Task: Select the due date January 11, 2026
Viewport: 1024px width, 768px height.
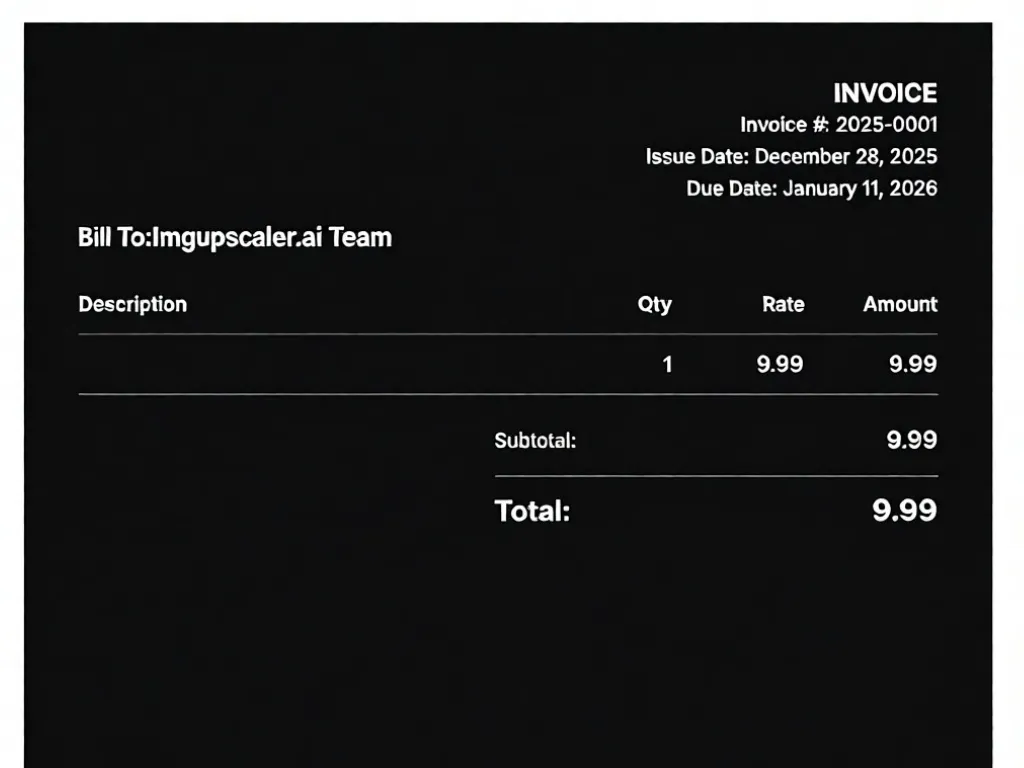Action: tap(860, 188)
